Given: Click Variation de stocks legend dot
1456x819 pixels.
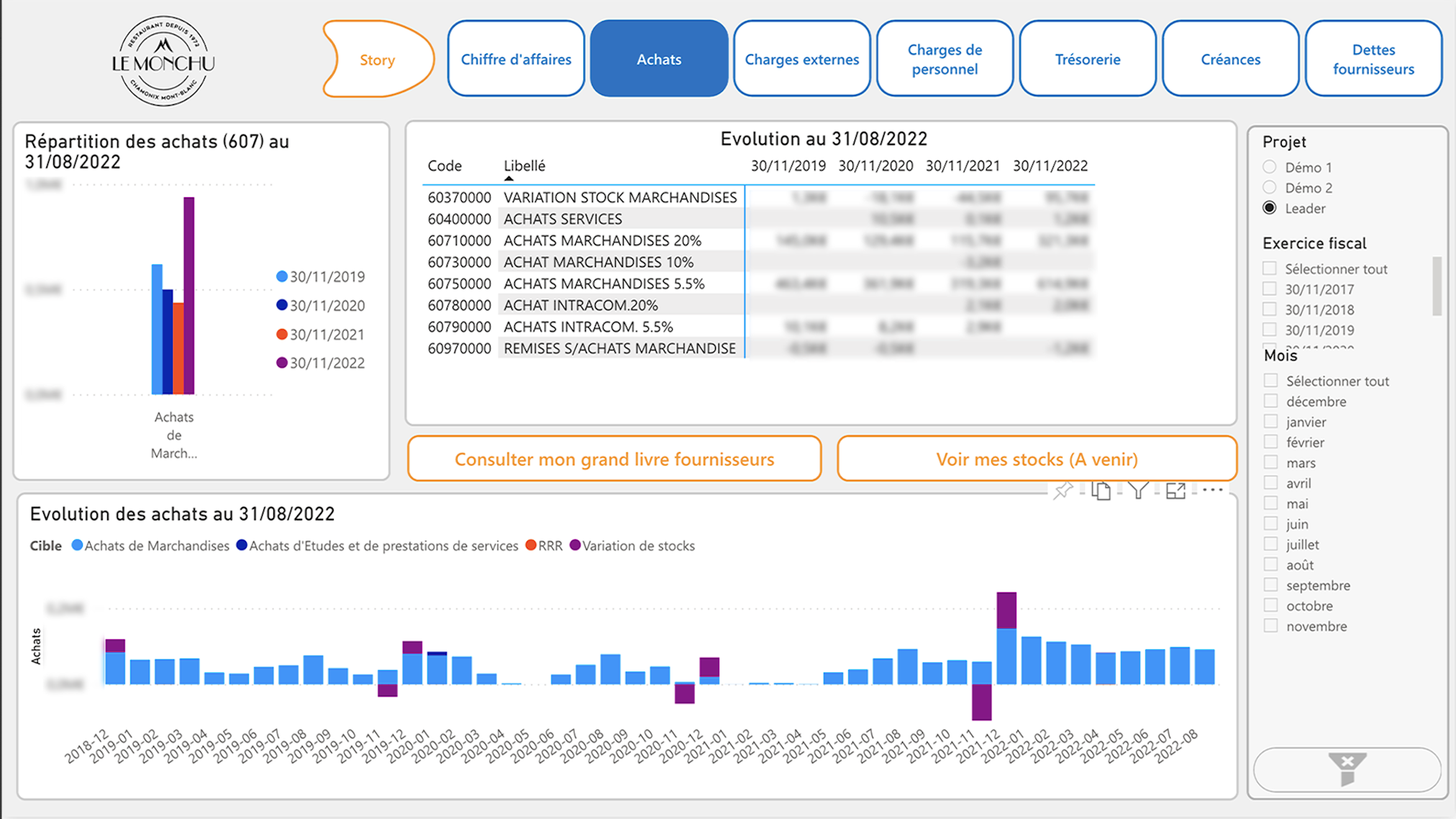Looking at the screenshot, I should [x=575, y=545].
